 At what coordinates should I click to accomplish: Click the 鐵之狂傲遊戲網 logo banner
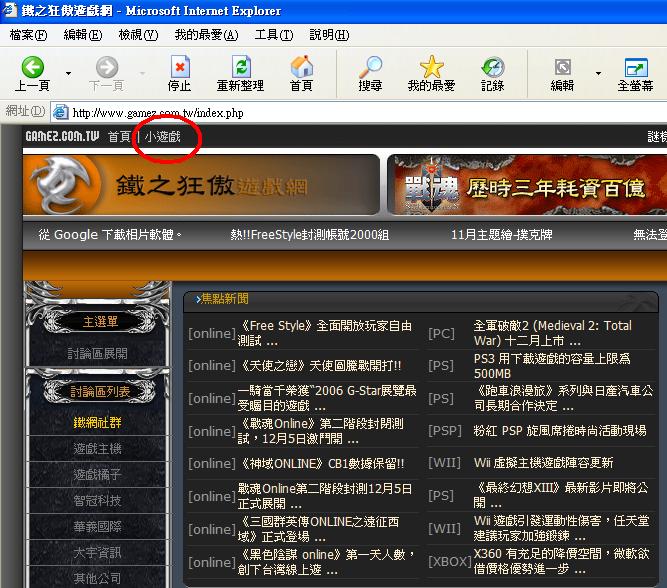point(201,185)
